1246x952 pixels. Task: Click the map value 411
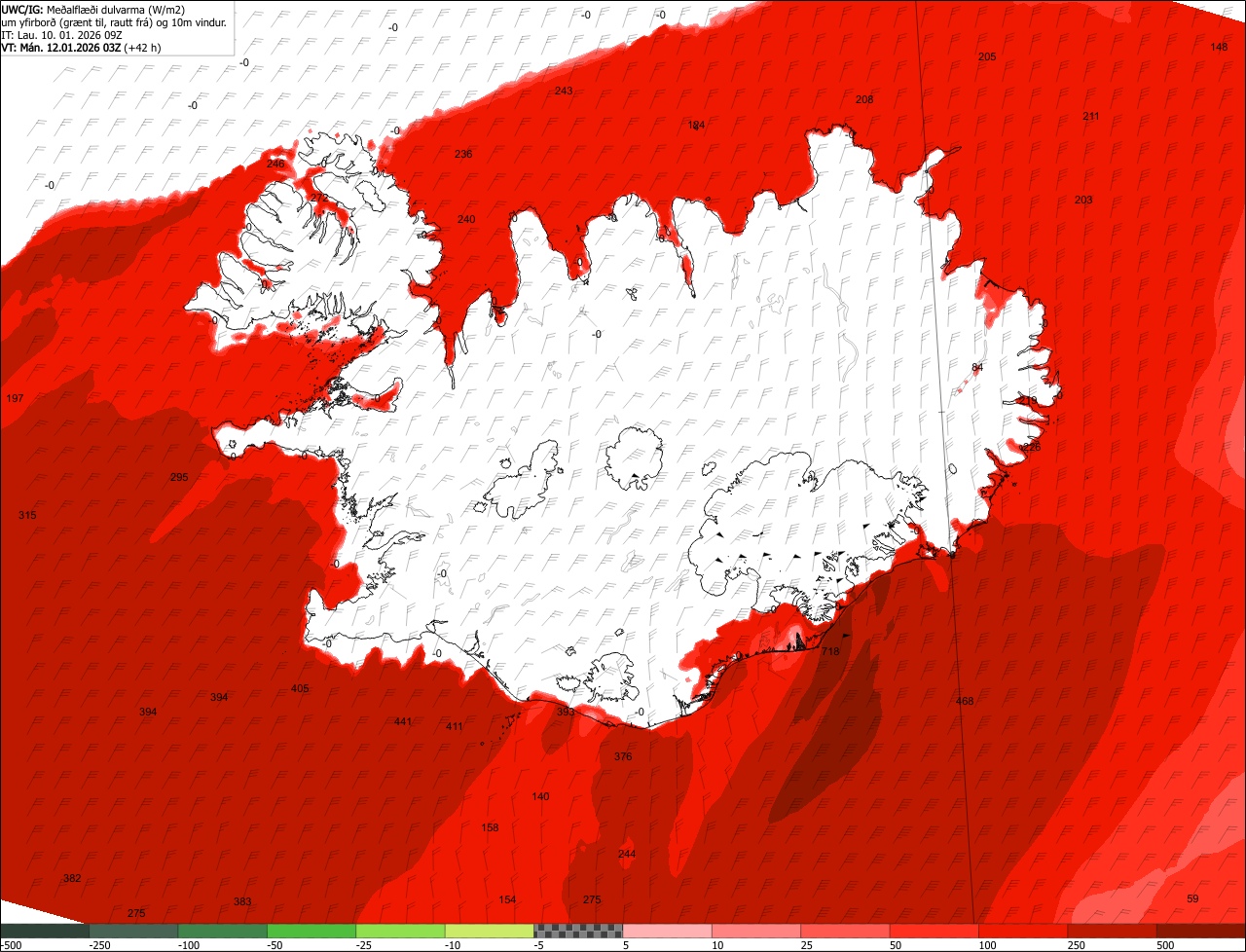(455, 726)
